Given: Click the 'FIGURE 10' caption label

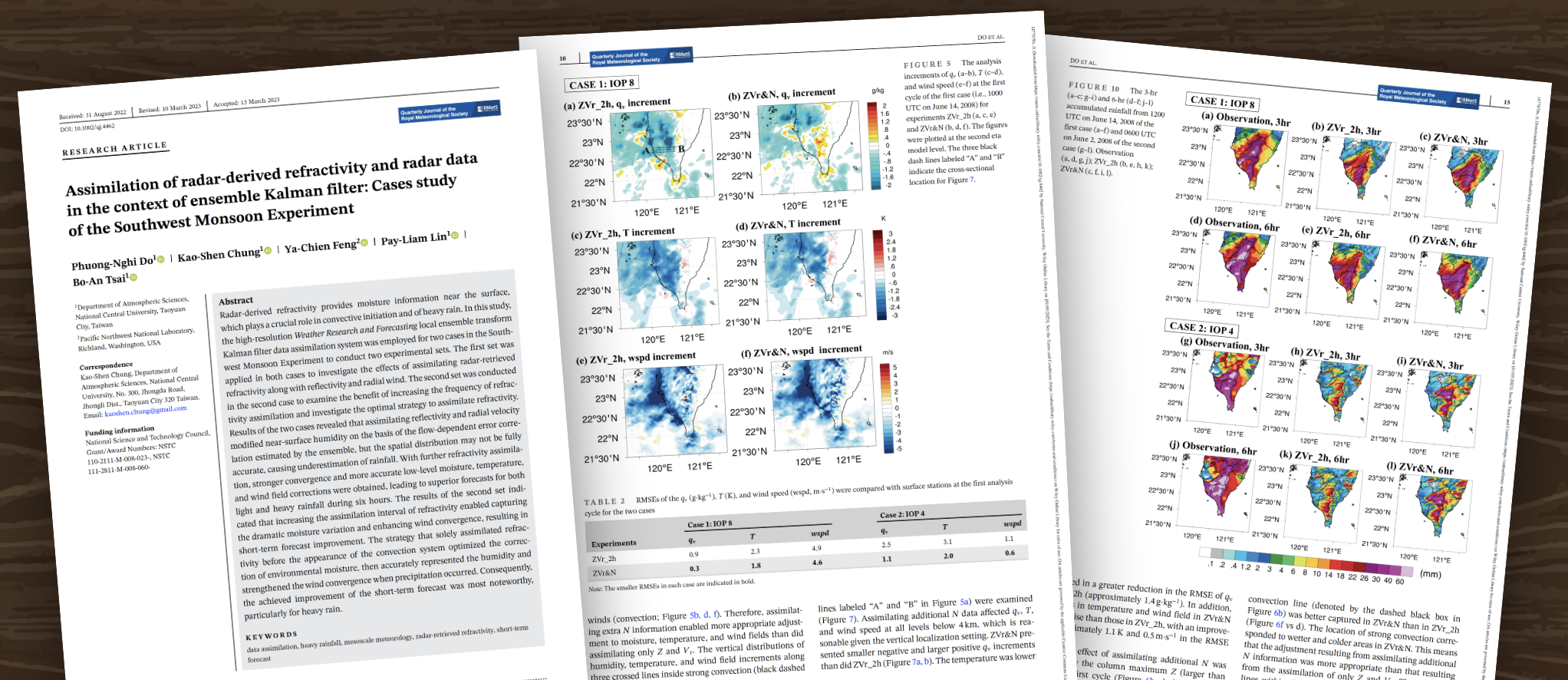Looking at the screenshot, I should click(x=1094, y=87).
